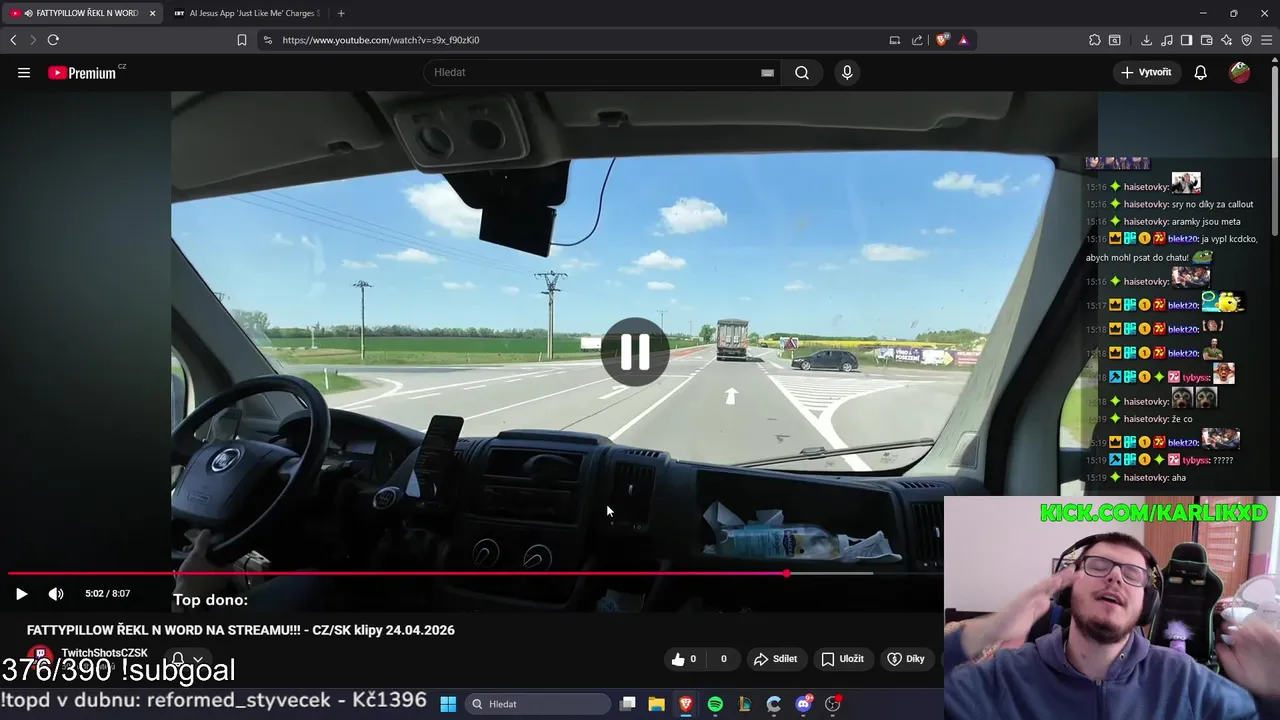Open YouTube notifications bell

click(x=1201, y=72)
